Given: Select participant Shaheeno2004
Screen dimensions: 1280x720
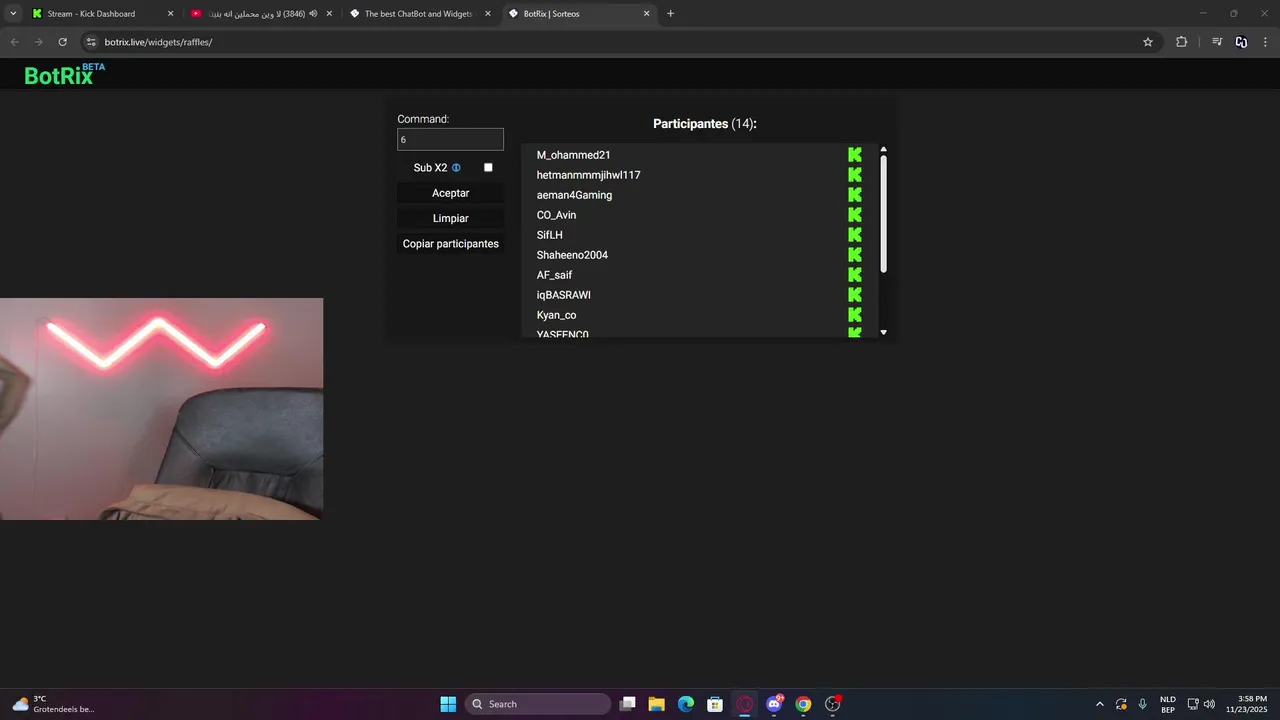Looking at the screenshot, I should pos(572,255).
